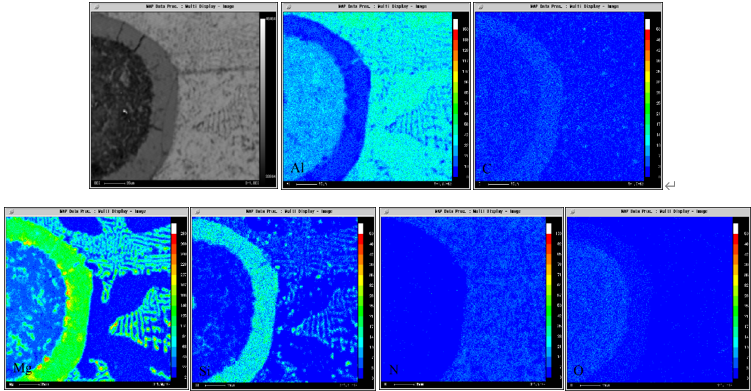
Task: Click the rainbow color scale in Mg window
Action: point(174,301)
